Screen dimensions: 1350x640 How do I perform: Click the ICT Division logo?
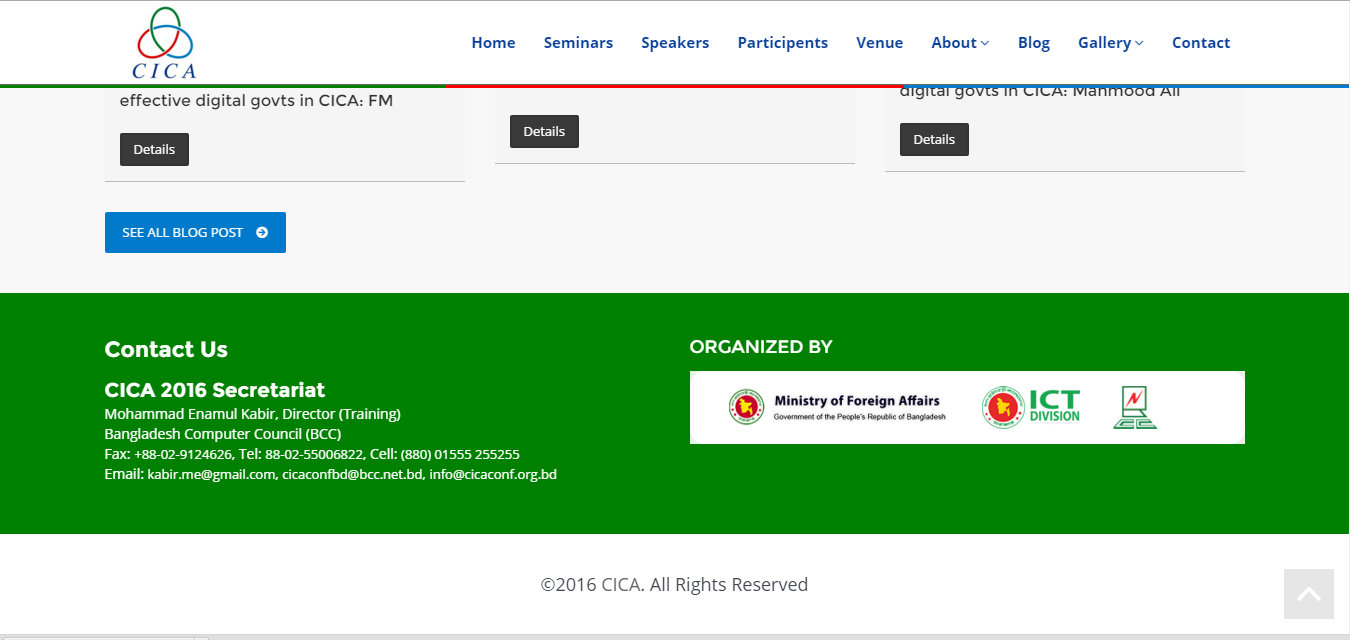1031,407
